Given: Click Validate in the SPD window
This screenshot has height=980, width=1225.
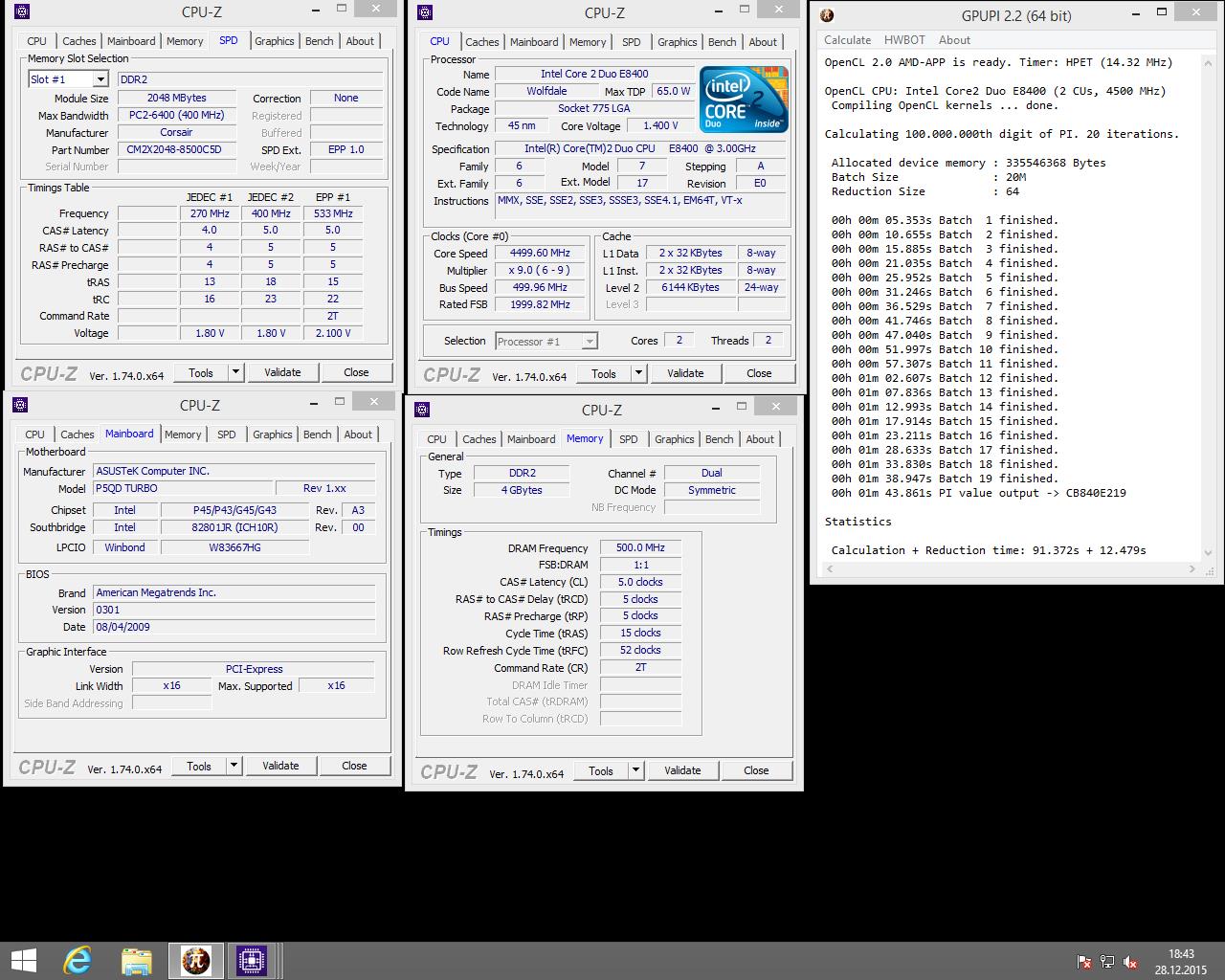Looking at the screenshot, I should coord(282,372).
